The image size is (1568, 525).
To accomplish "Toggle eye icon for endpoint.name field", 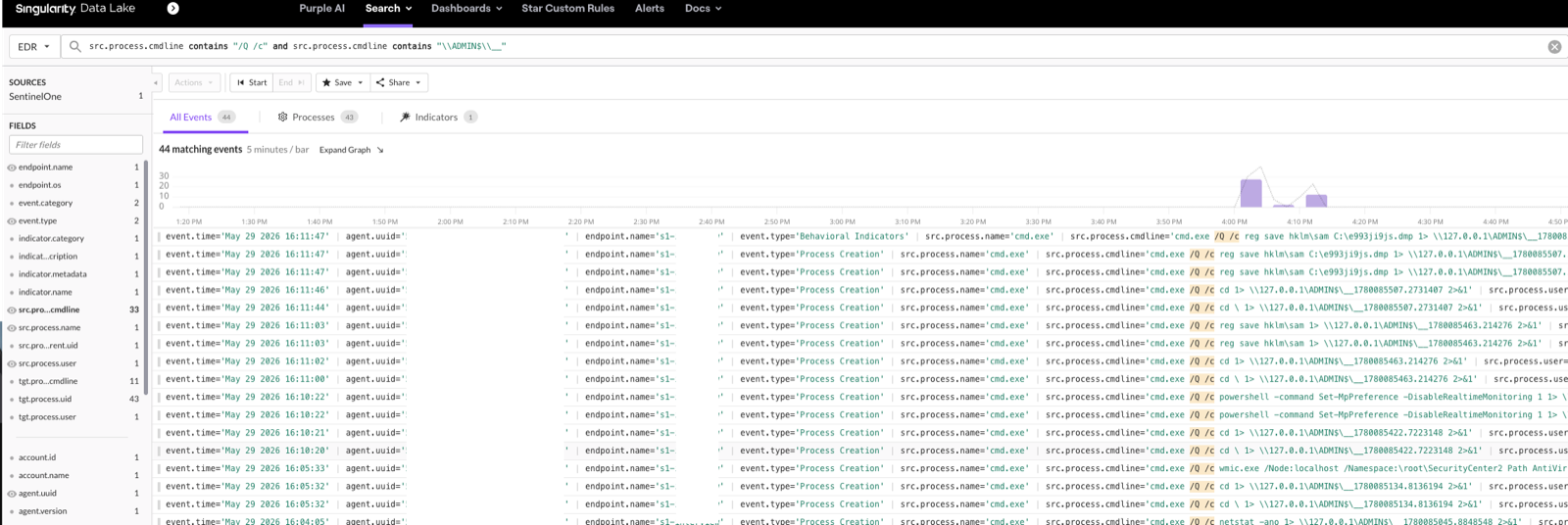I will click(x=12, y=167).
